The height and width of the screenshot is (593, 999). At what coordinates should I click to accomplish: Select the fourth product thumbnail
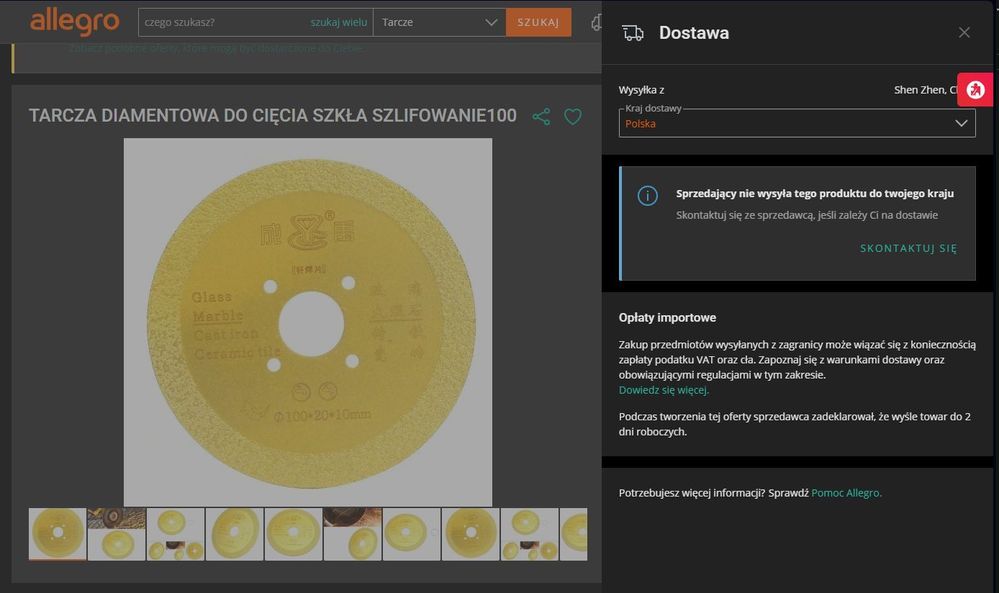(x=234, y=534)
